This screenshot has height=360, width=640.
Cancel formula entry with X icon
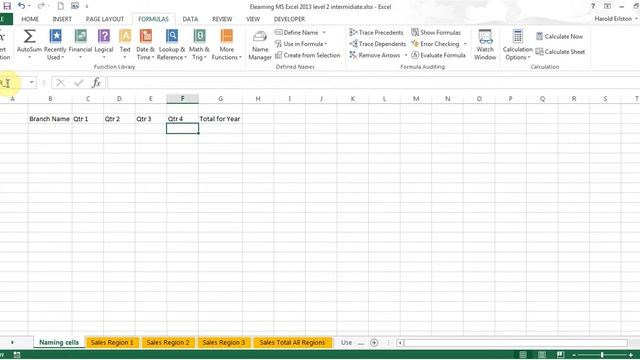[x=60, y=83]
